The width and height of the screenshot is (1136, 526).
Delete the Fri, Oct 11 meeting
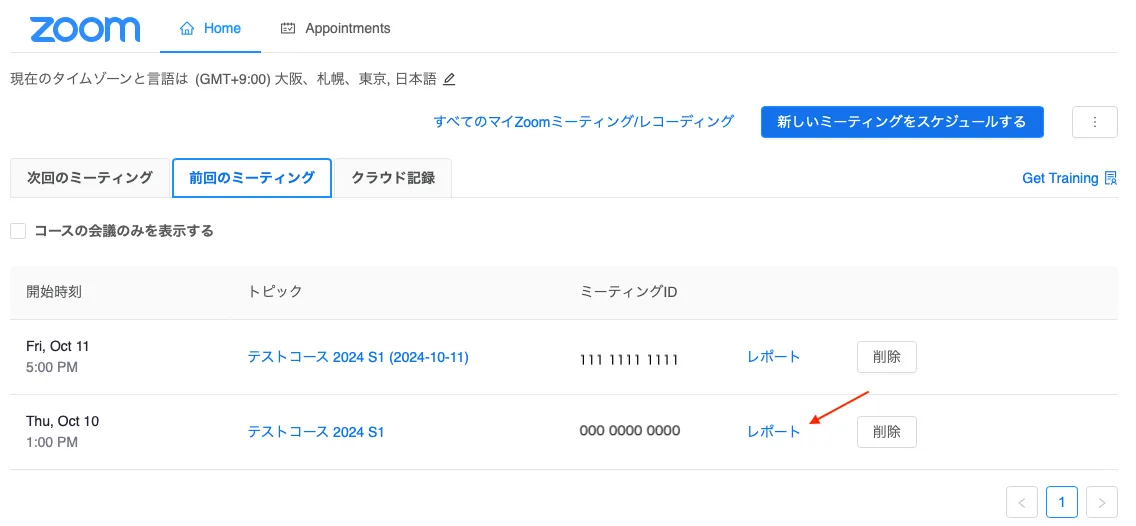point(886,357)
